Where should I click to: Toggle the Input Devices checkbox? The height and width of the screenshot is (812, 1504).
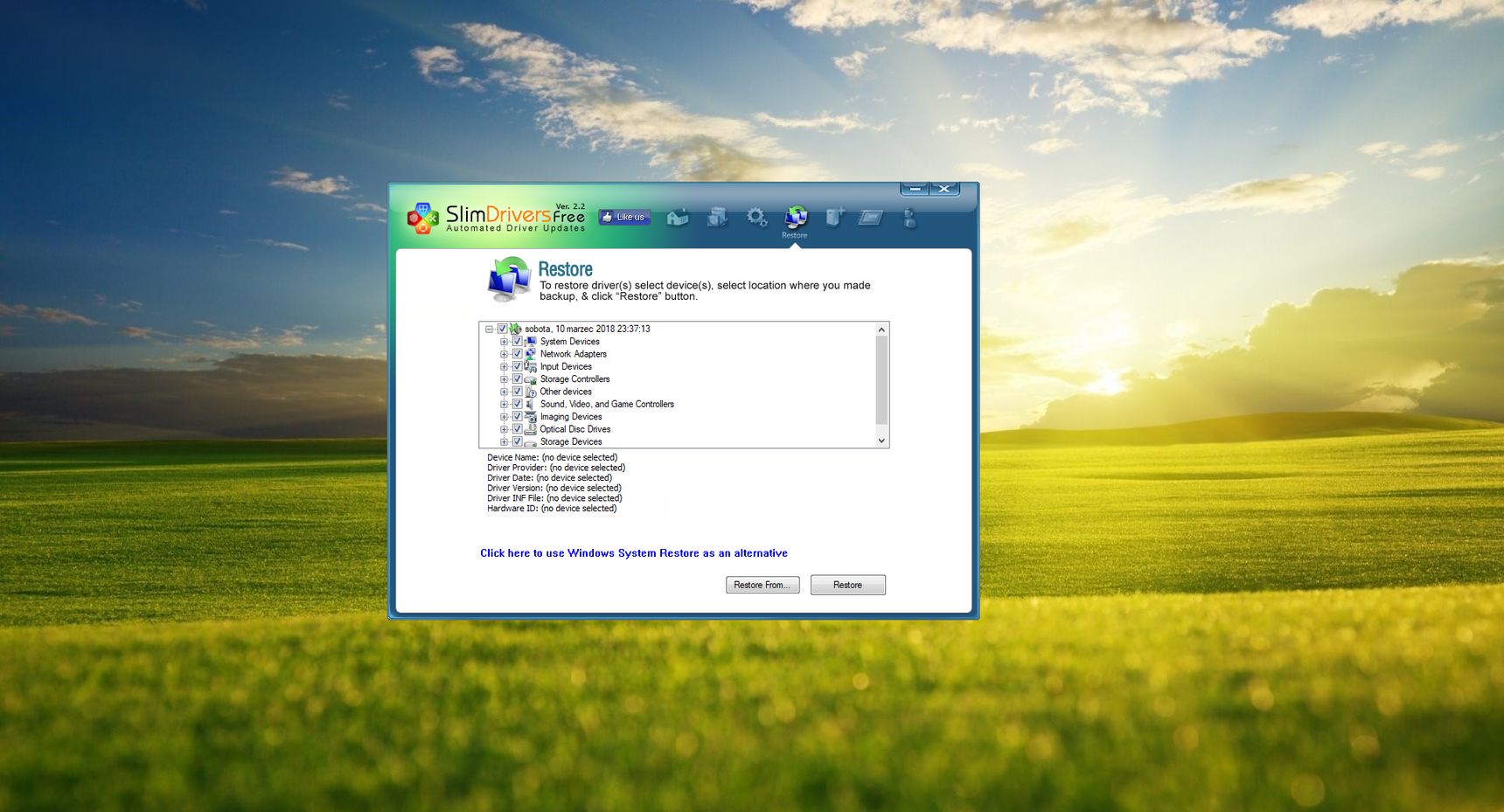(x=517, y=366)
